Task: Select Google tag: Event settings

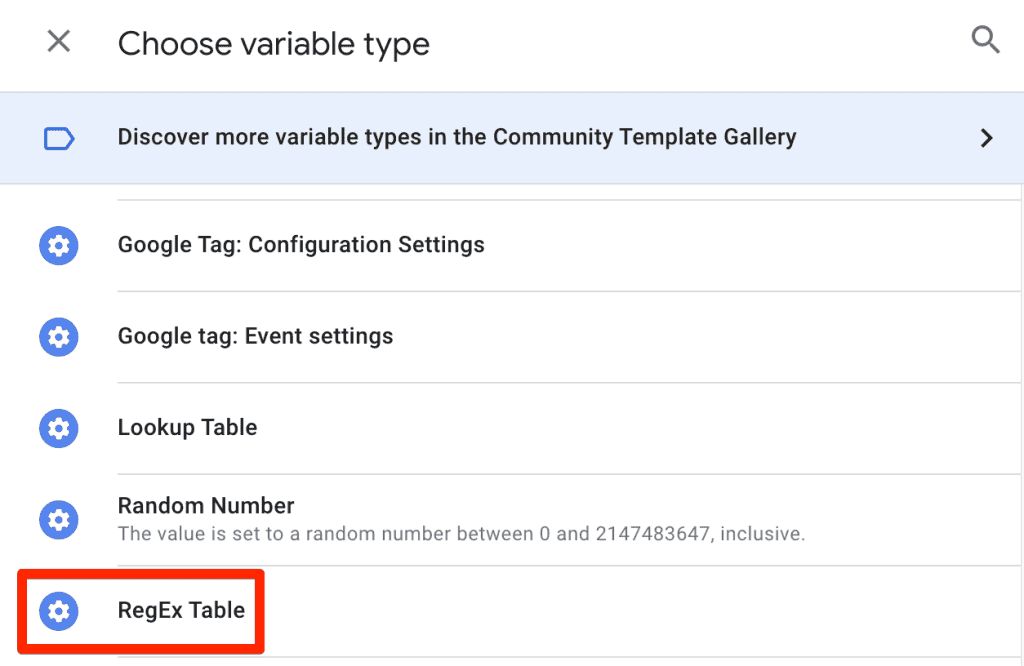Action: point(255,337)
